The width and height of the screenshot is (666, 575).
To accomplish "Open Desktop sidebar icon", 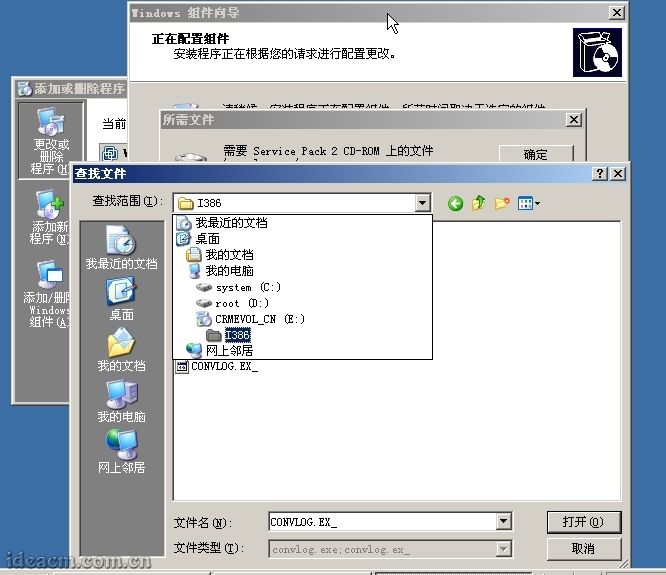I will (121, 299).
